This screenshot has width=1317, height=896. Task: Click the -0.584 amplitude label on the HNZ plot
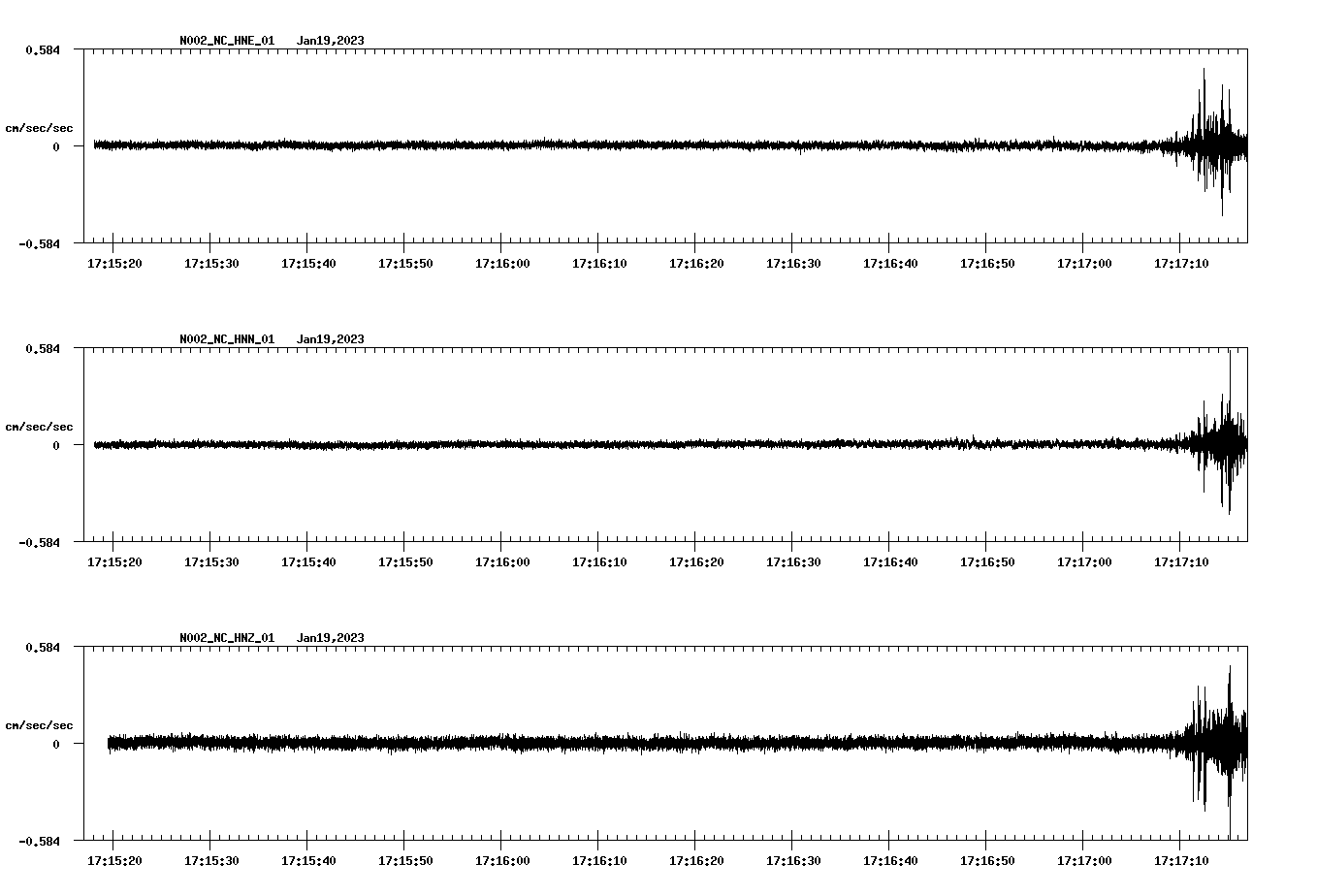pos(39,842)
